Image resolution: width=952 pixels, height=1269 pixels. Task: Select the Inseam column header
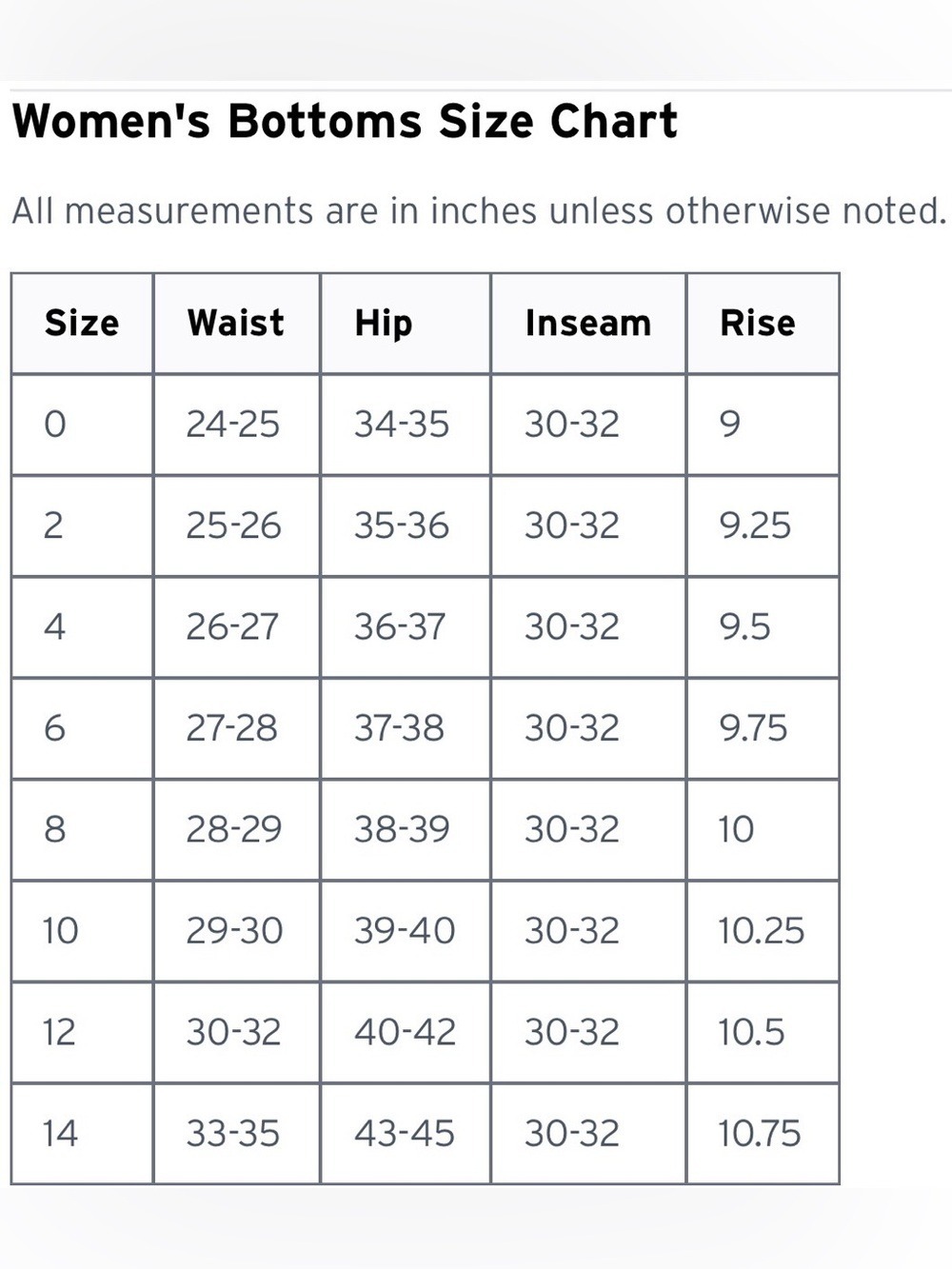tap(588, 324)
